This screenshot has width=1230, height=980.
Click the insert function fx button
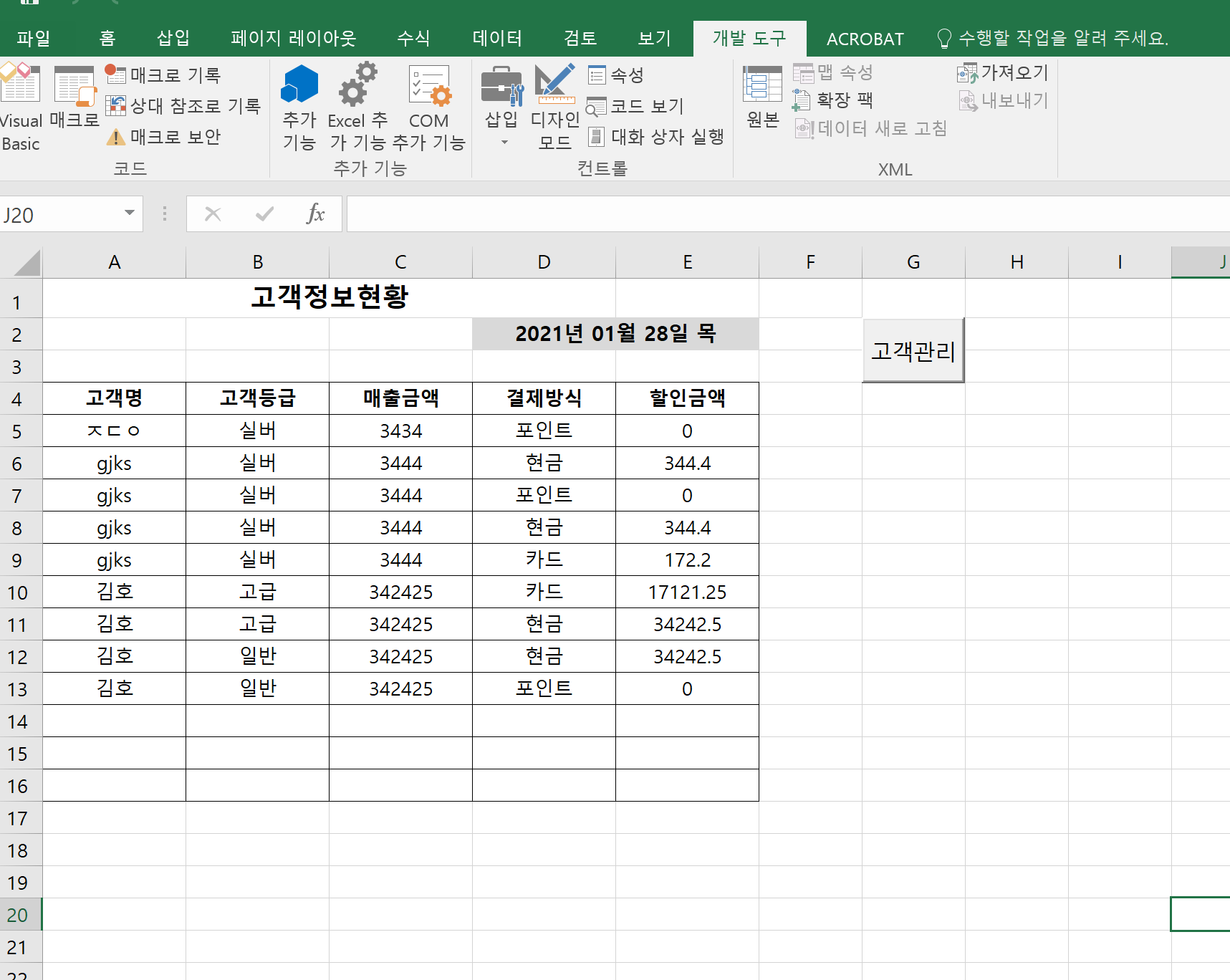click(315, 214)
